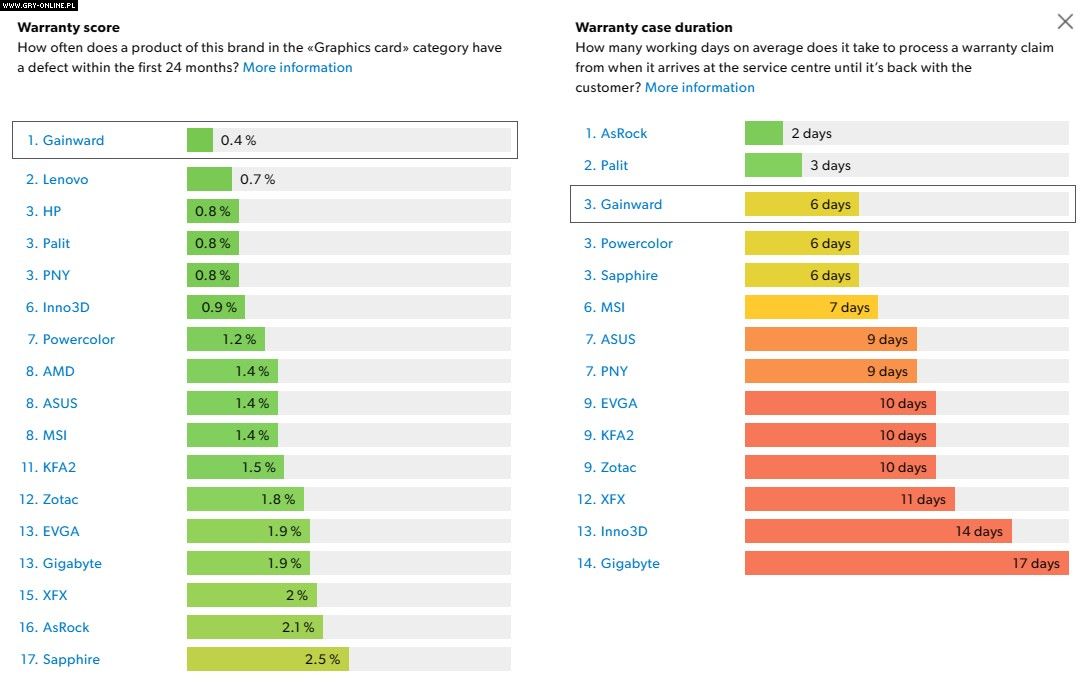Open the Inno3D link in warranty score

point(66,308)
